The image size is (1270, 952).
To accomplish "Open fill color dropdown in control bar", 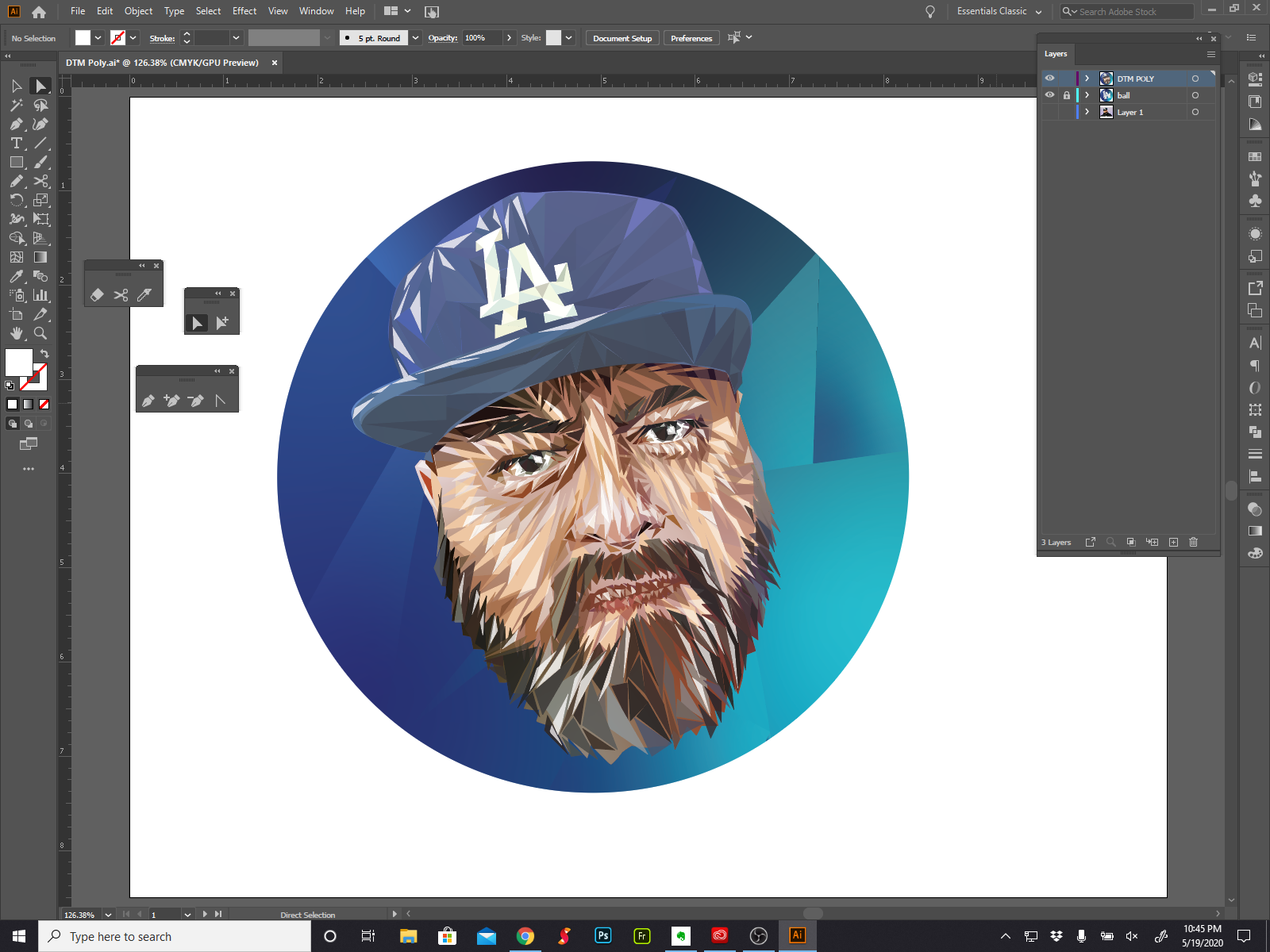I will pos(98,38).
